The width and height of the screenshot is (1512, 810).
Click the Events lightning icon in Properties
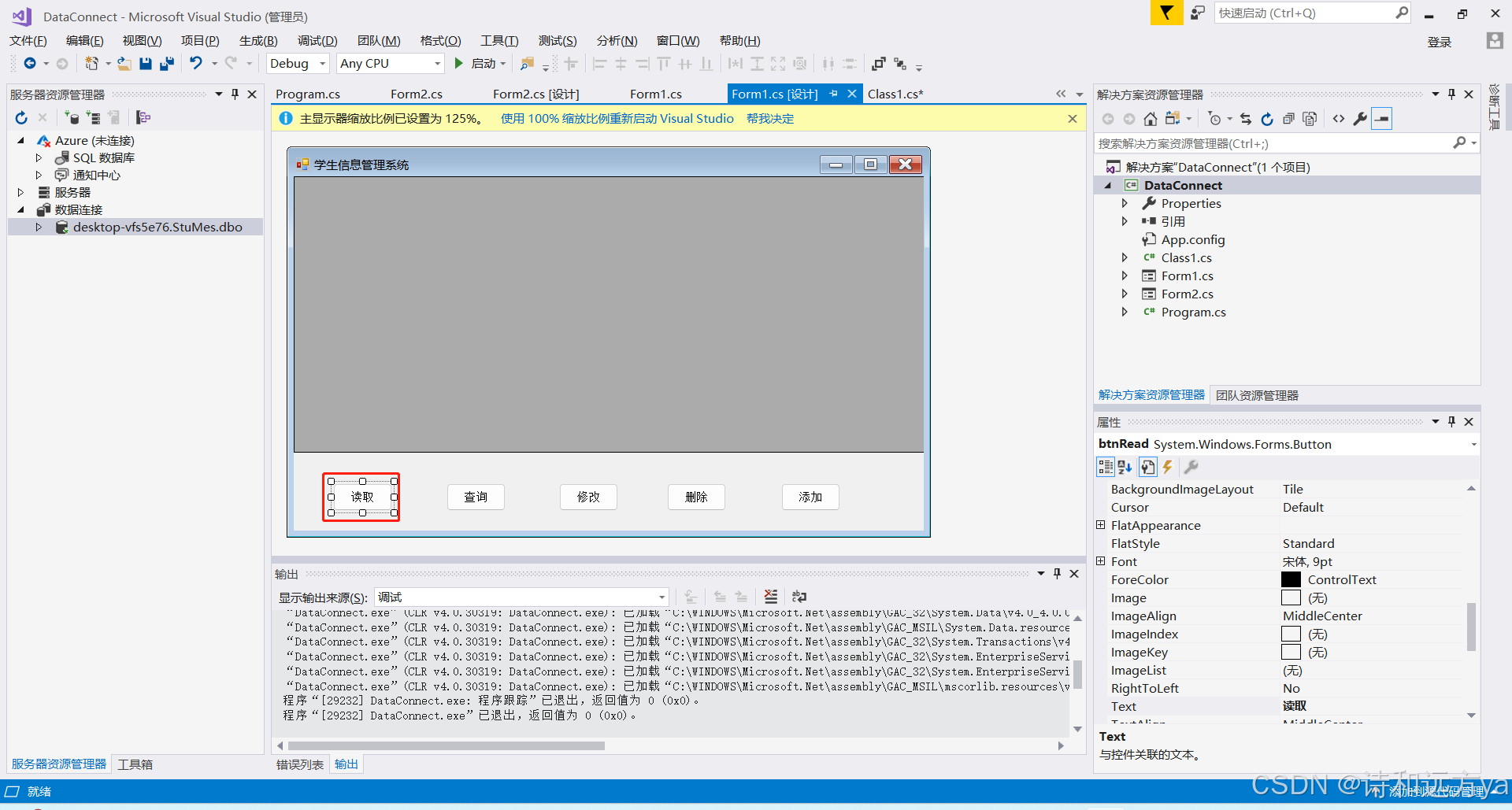tap(1167, 467)
